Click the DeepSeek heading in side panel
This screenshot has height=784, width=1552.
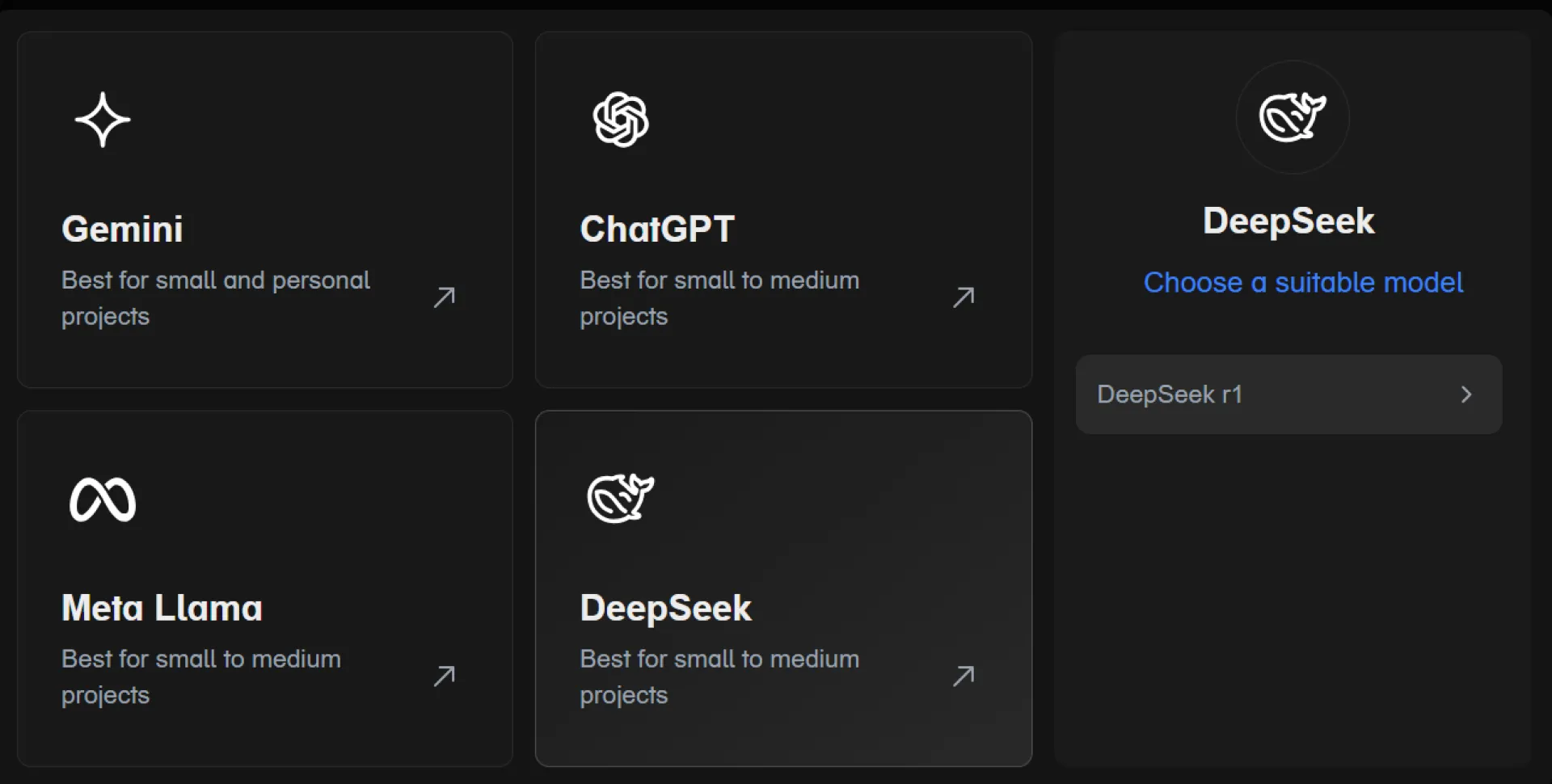click(1288, 221)
